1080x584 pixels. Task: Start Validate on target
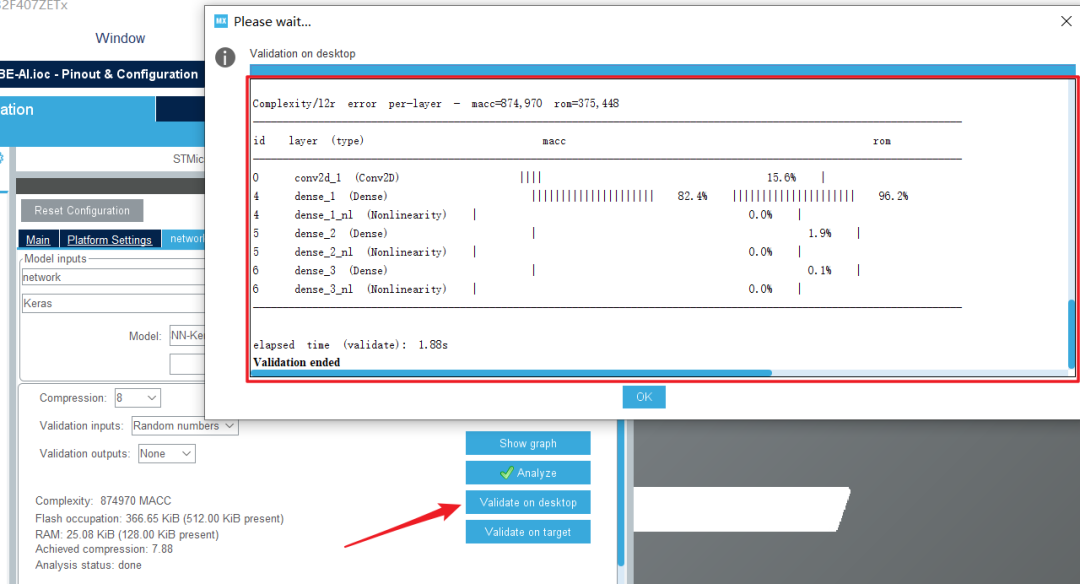click(x=528, y=532)
